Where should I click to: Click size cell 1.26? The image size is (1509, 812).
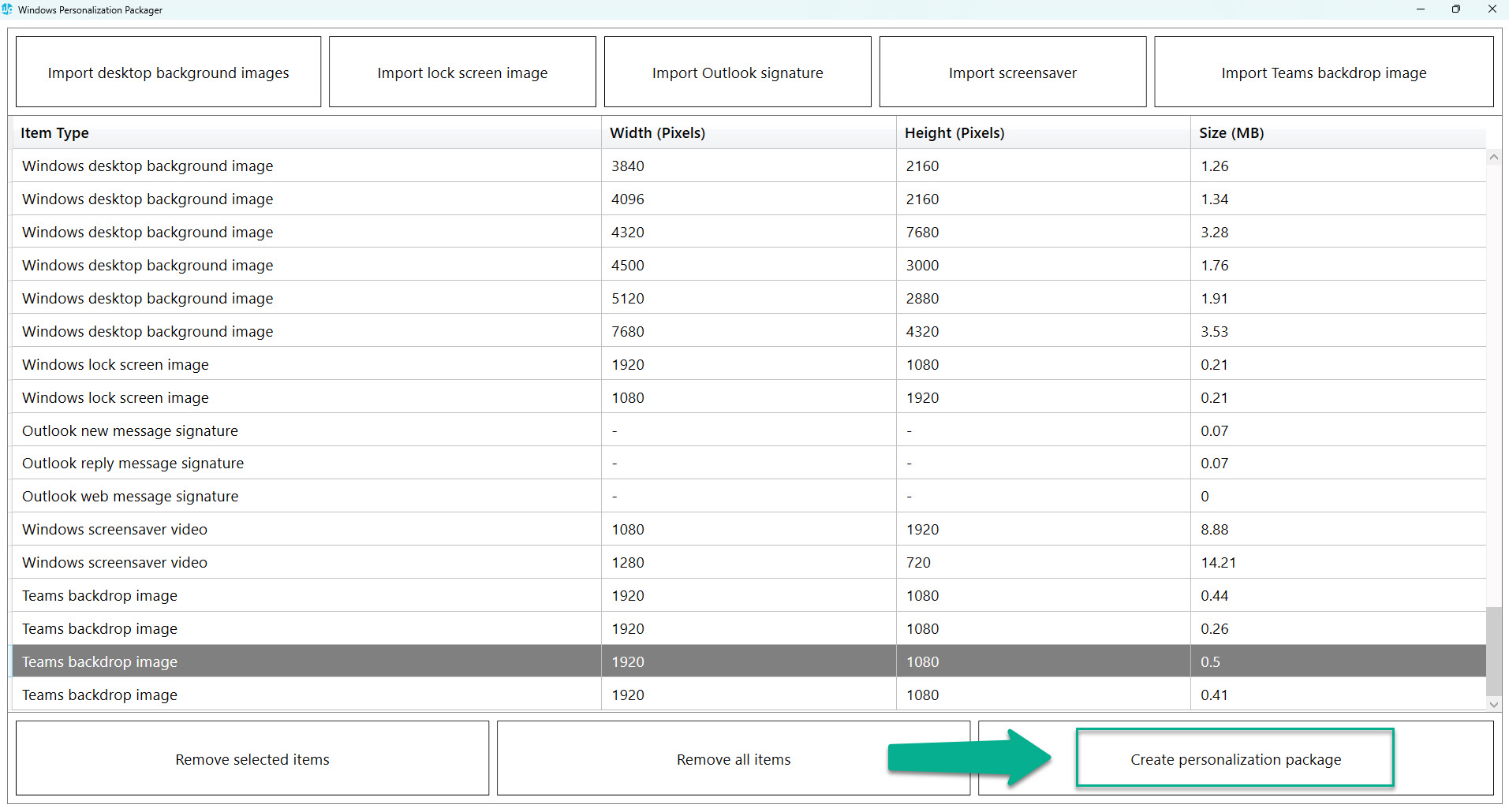pos(1338,166)
